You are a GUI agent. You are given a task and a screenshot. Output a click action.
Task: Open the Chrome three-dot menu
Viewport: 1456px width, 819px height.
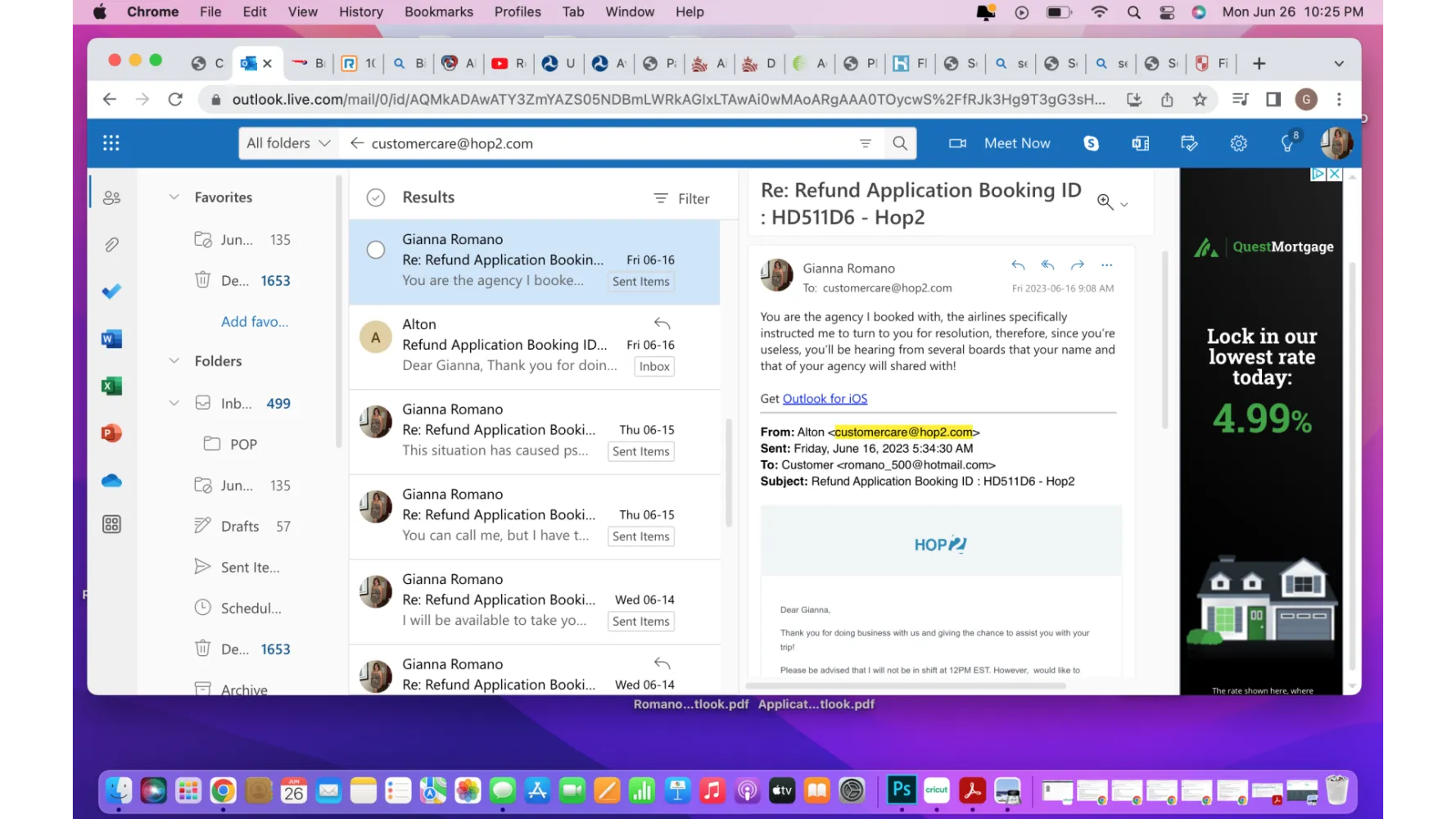click(1339, 99)
